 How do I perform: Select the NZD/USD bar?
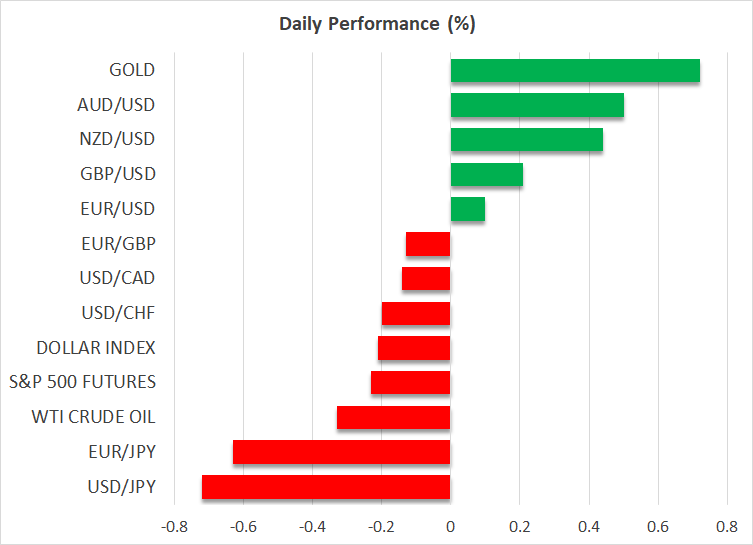527,139
